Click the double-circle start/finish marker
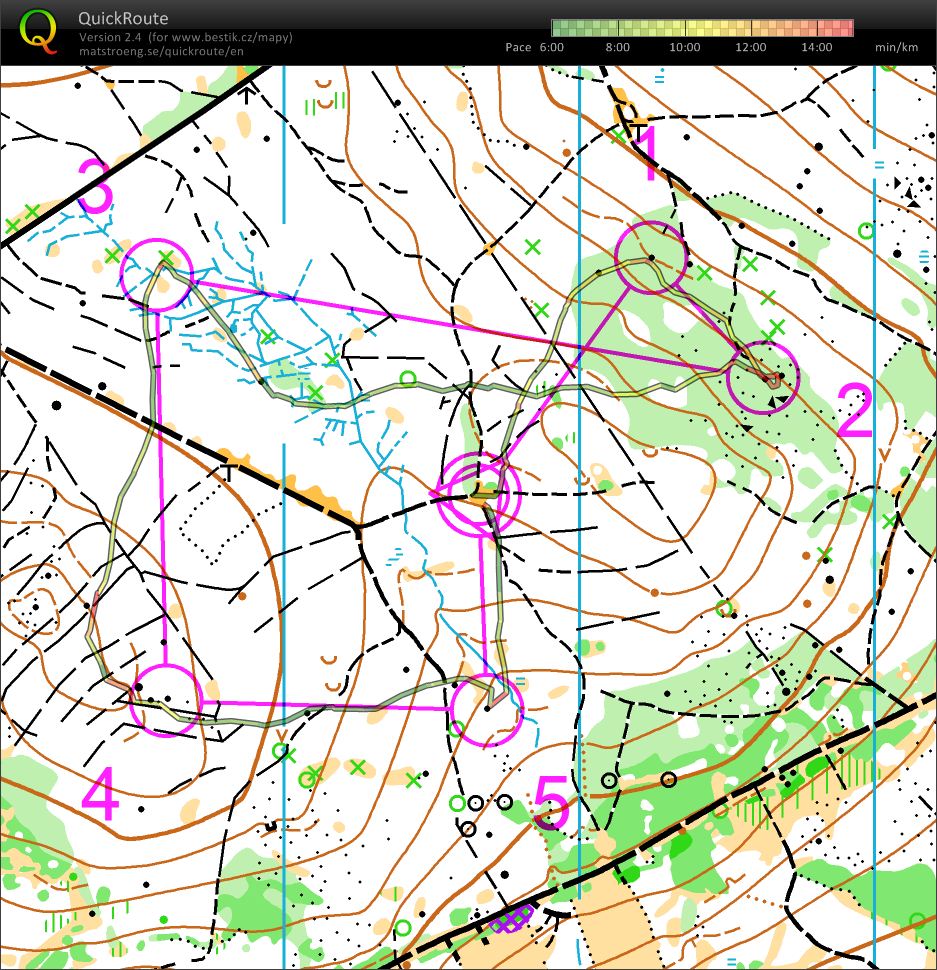The height and width of the screenshot is (970, 937). pyautogui.click(x=479, y=490)
